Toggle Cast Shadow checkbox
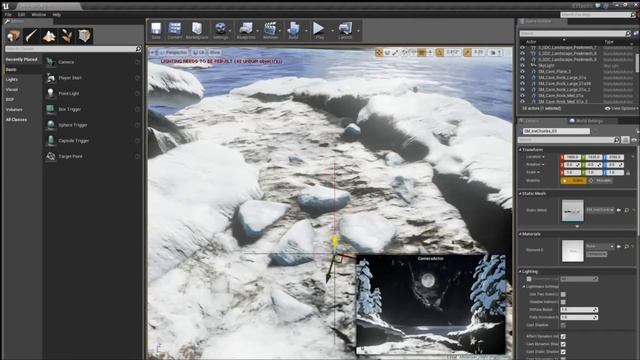640x360 pixels. point(563,325)
